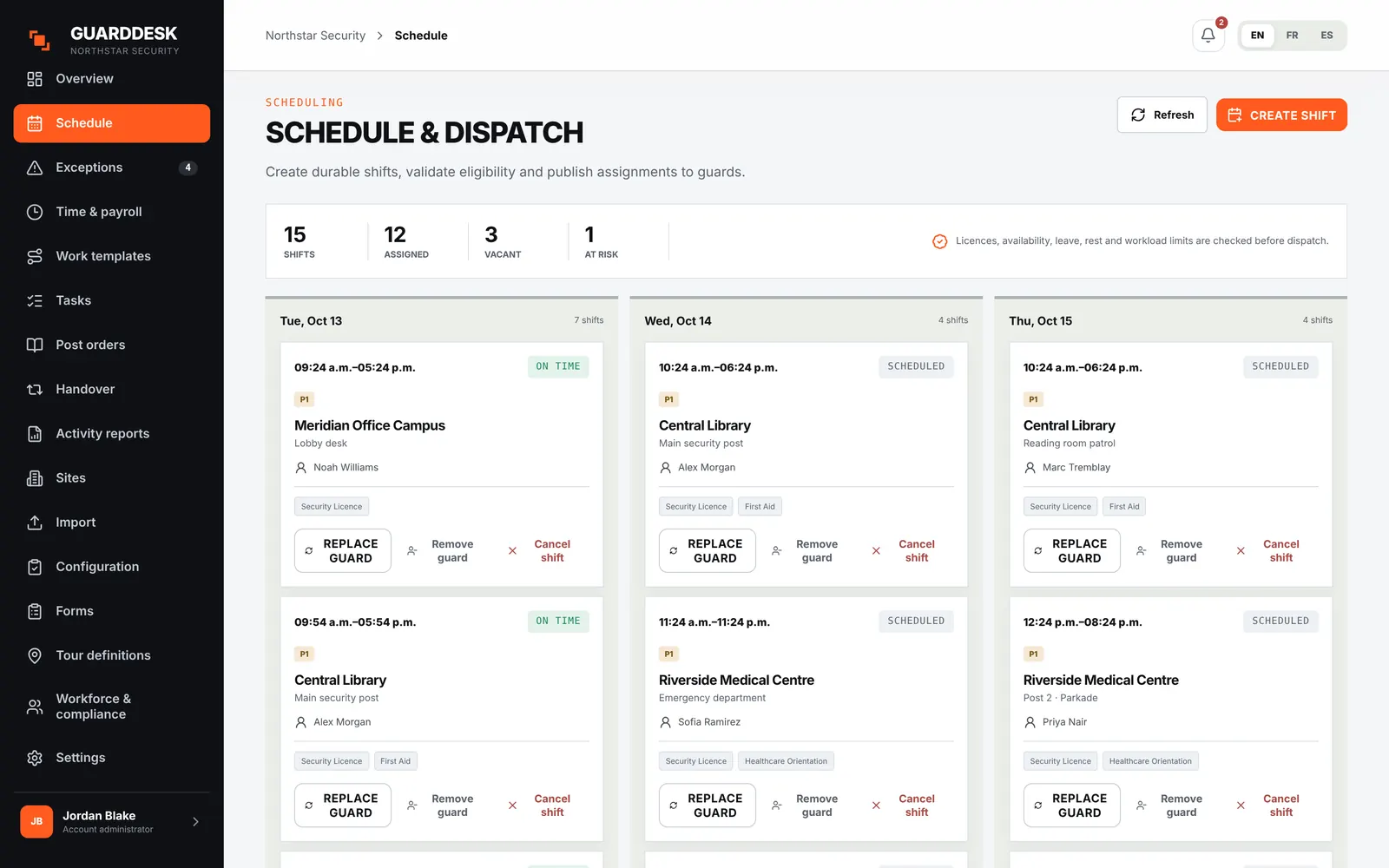1389x868 pixels.
Task: Select the Time & payroll clock icon
Action: 35,212
